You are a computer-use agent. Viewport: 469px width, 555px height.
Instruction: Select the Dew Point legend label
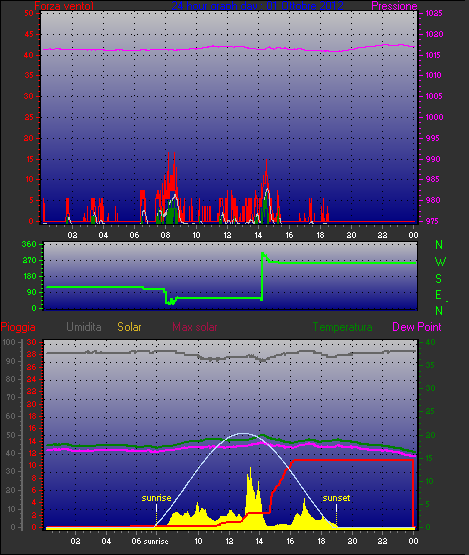(x=417, y=327)
